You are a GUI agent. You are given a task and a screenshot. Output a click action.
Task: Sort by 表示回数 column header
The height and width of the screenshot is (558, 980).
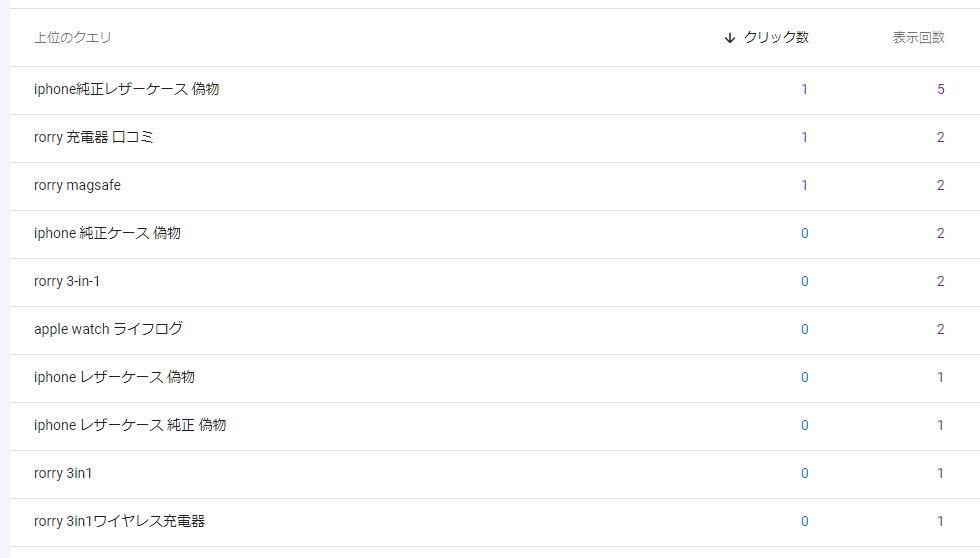918,38
